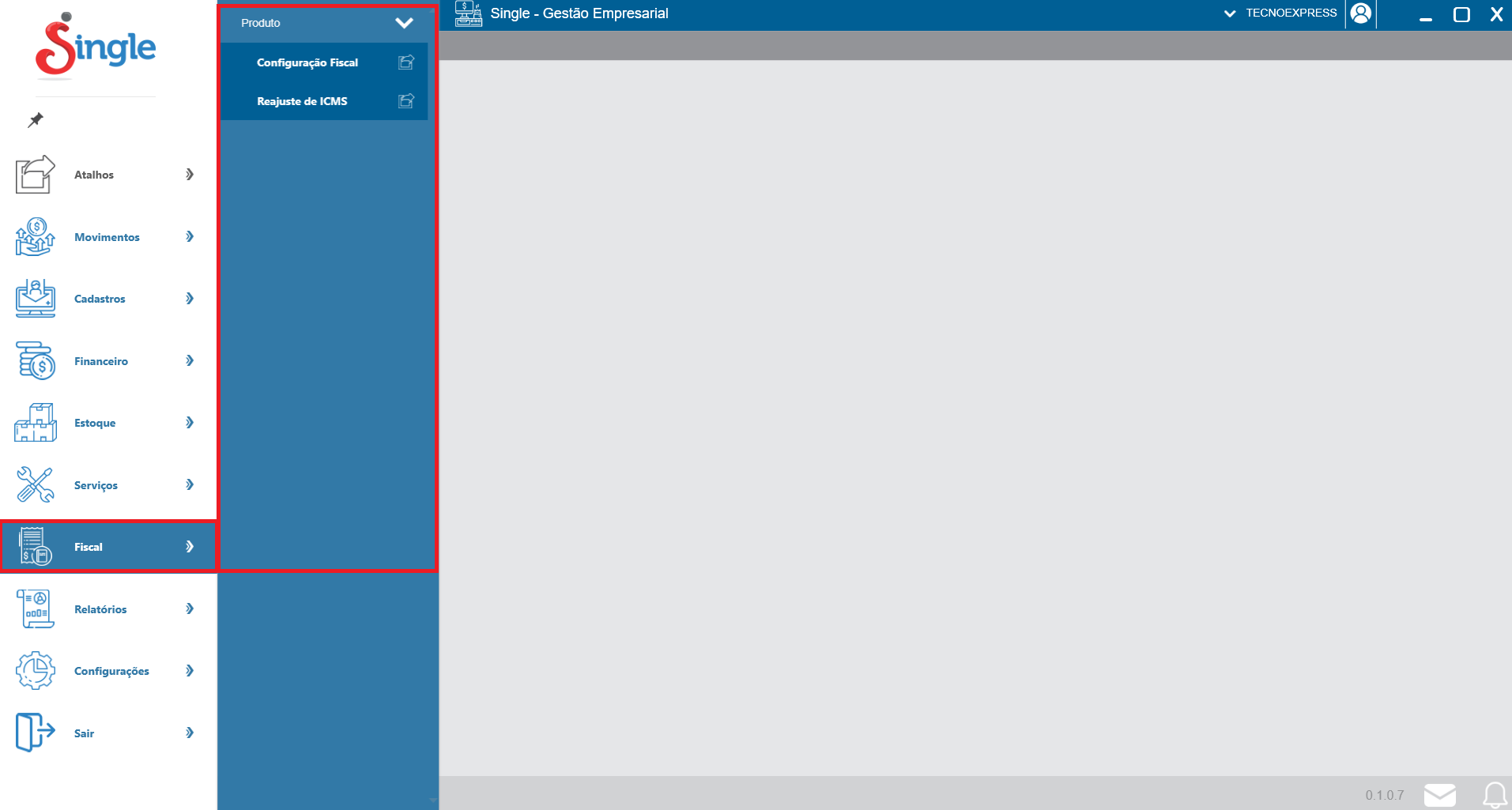Click the Cadastros computer icon

pos(35,299)
